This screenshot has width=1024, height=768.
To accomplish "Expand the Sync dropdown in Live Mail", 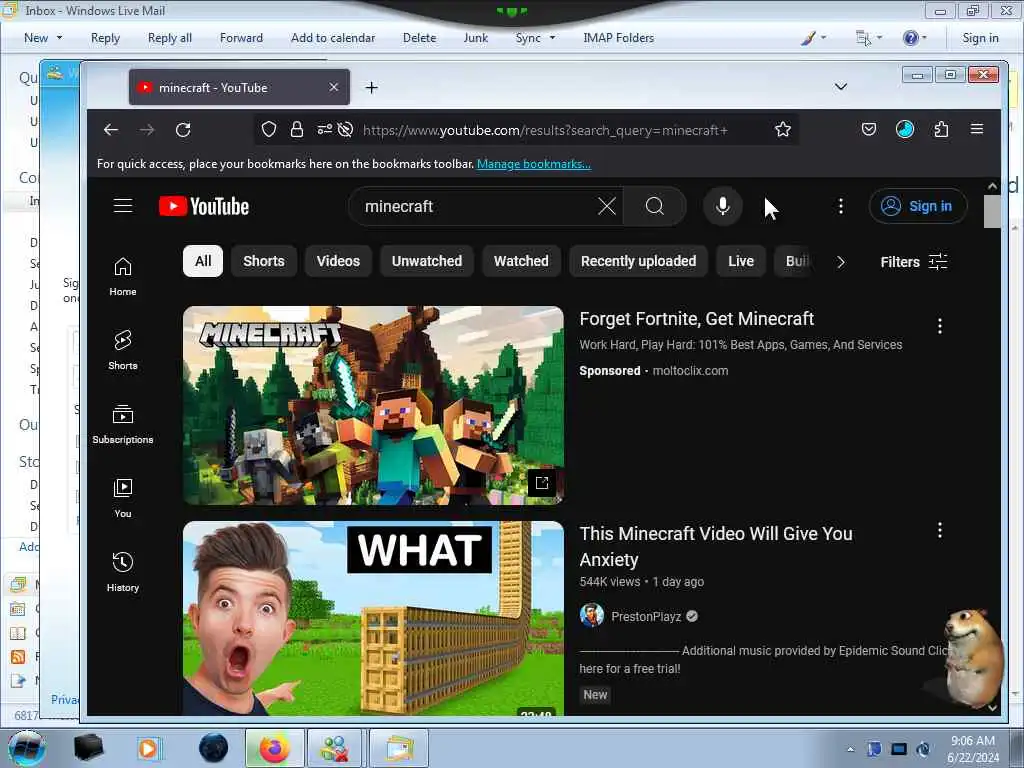I will click(x=552, y=38).
